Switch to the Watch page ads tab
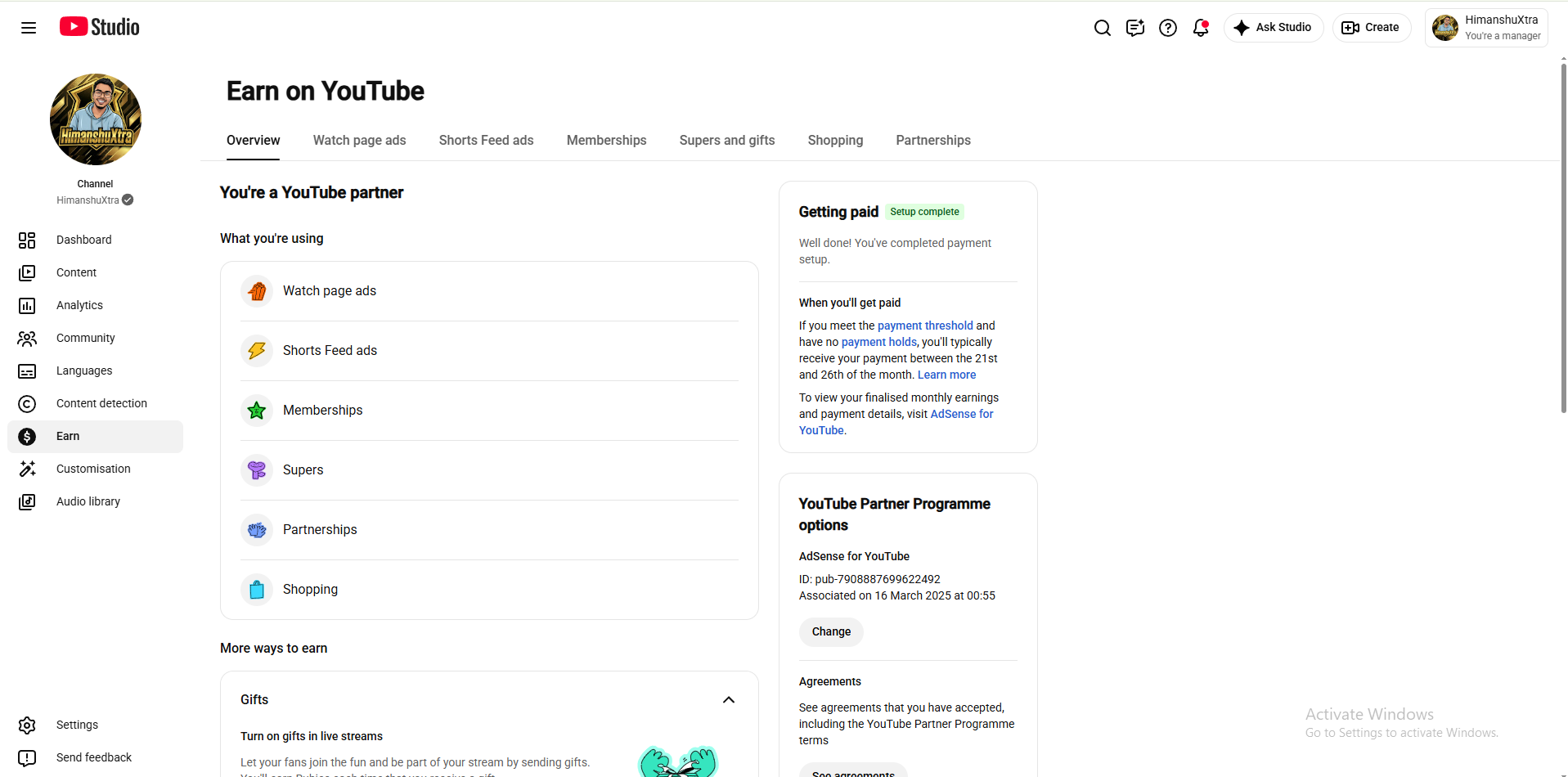 pyautogui.click(x=360, y=141)
